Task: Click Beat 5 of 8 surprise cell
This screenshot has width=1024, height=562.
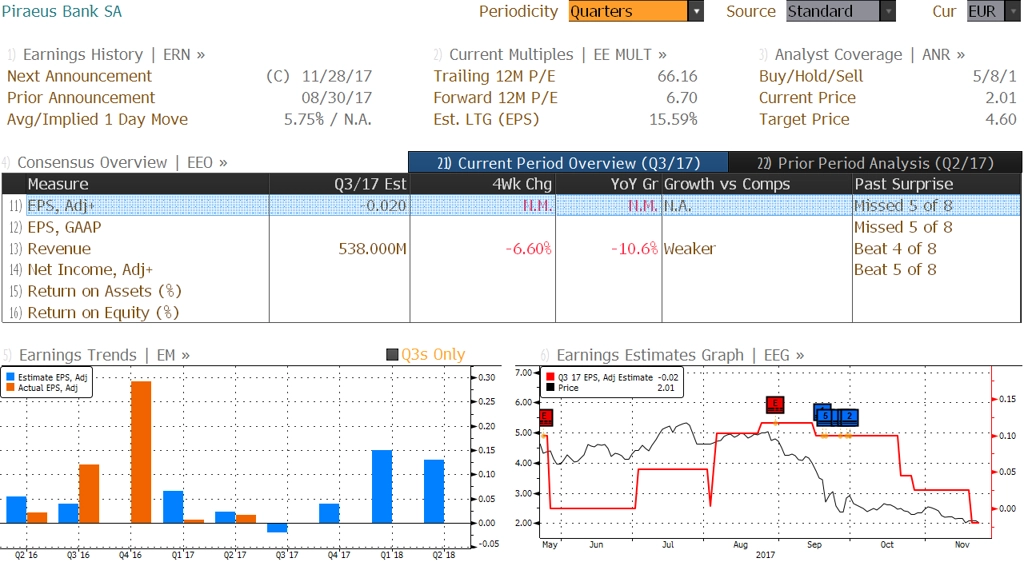Action: pos(895,270)
